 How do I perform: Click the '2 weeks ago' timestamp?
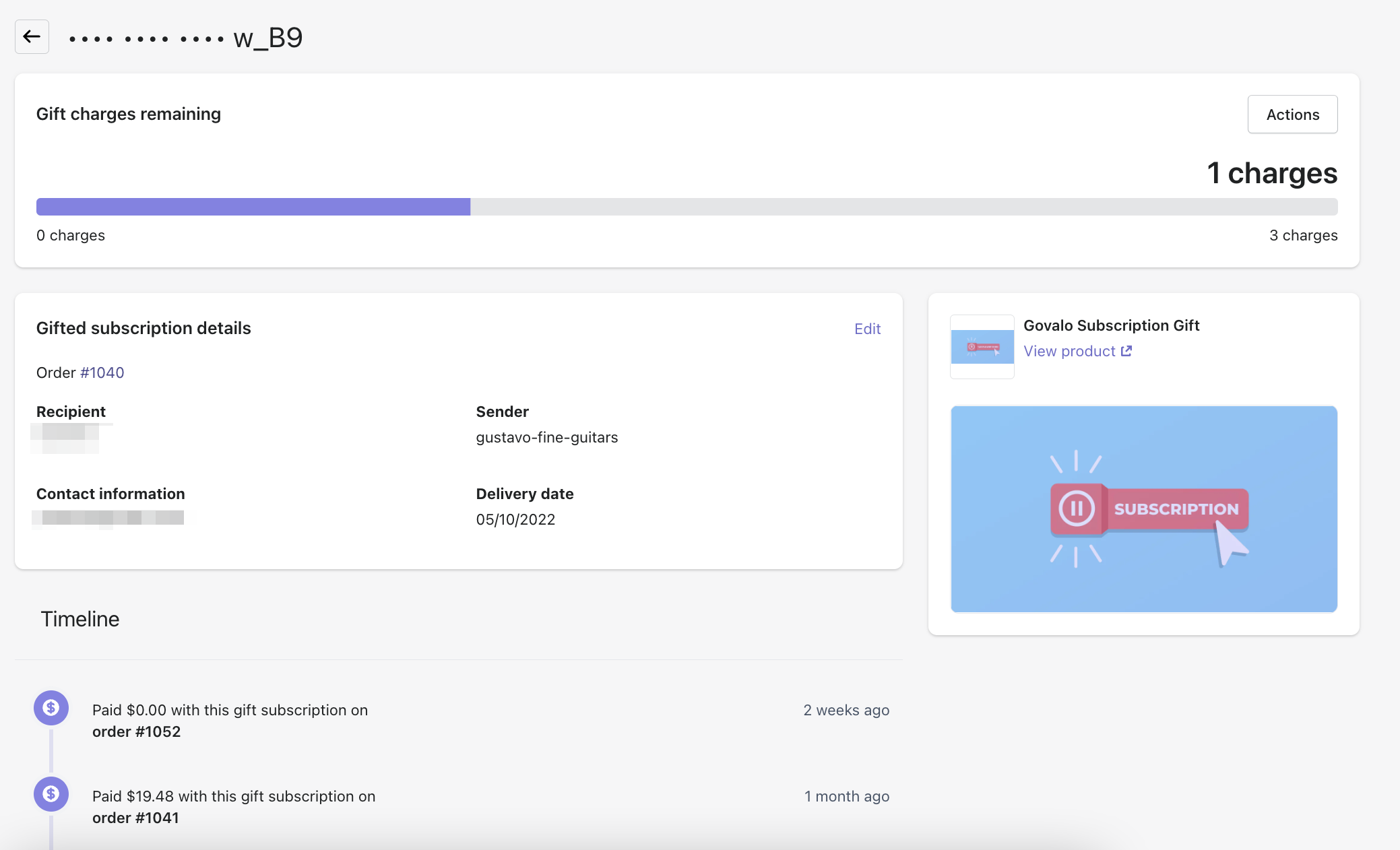[x=846, y=710]
